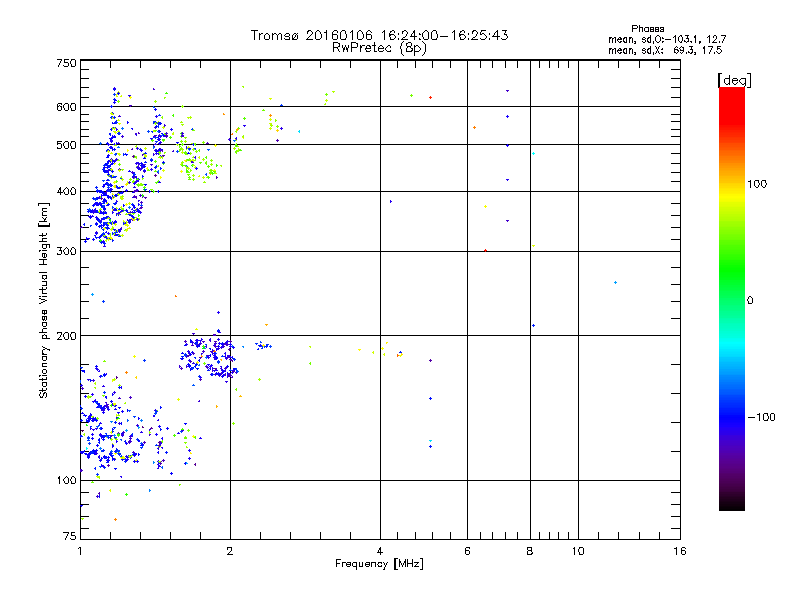Click the 'Frequency [MHz]' axis label

coord(379,564)
